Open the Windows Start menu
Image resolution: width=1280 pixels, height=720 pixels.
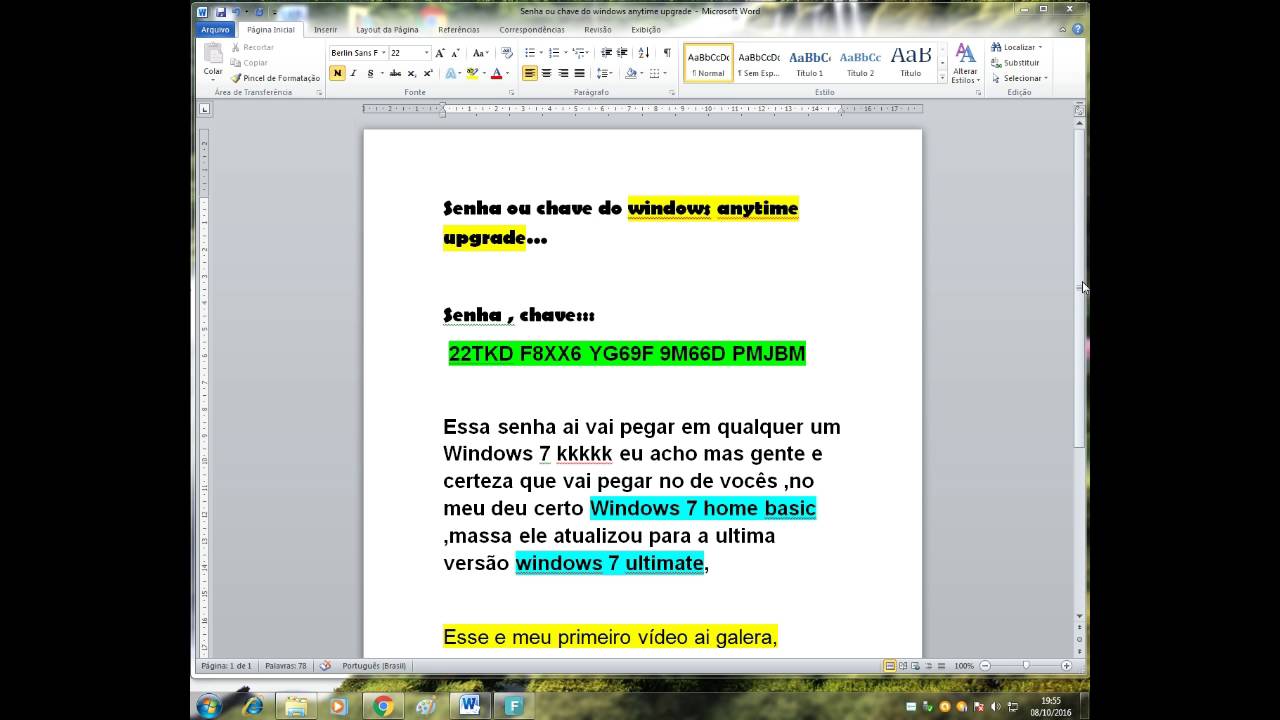pyautogui.click(x=209, y=706)
